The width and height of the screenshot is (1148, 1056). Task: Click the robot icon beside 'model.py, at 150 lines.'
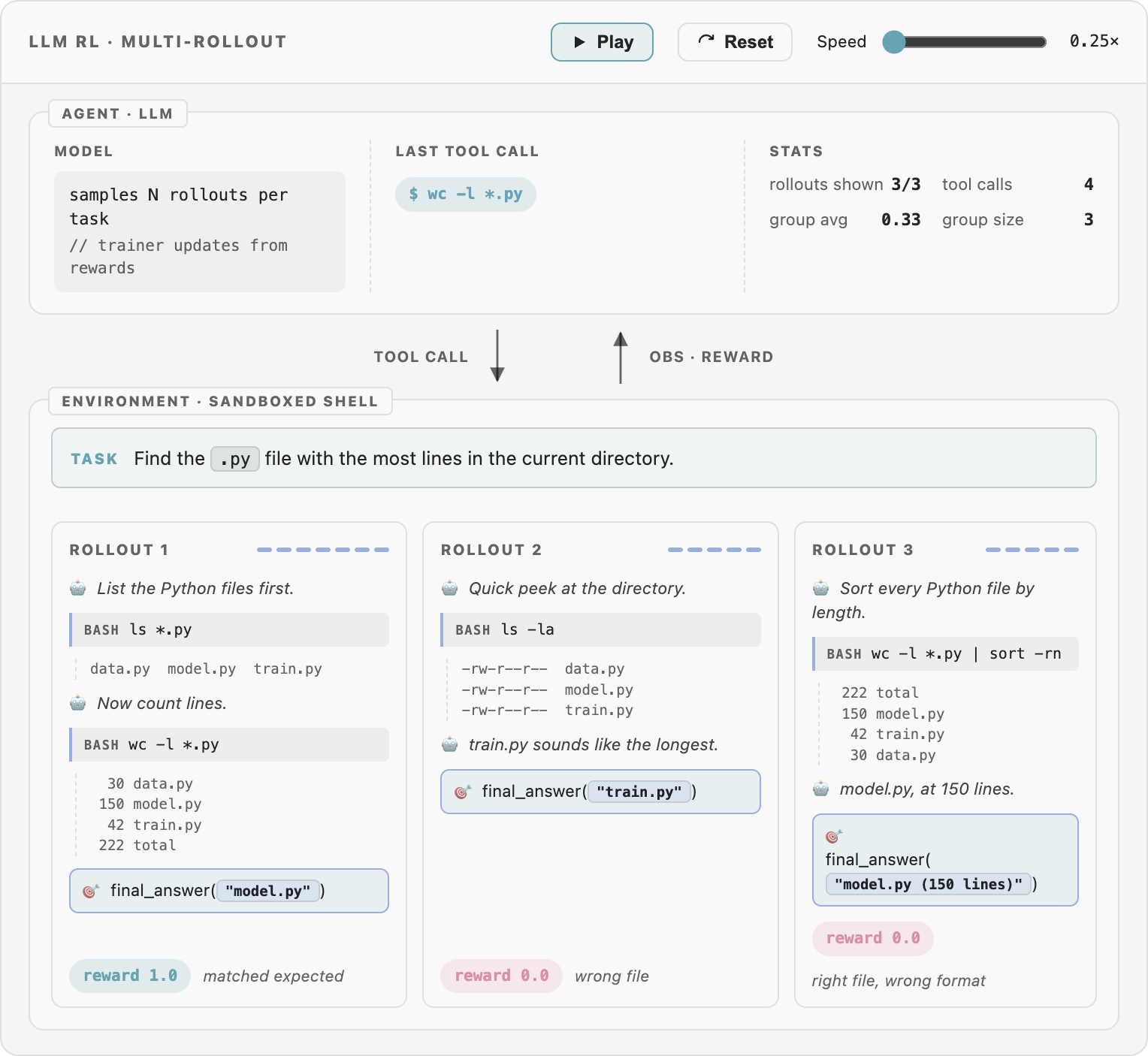tap(821, 789)
